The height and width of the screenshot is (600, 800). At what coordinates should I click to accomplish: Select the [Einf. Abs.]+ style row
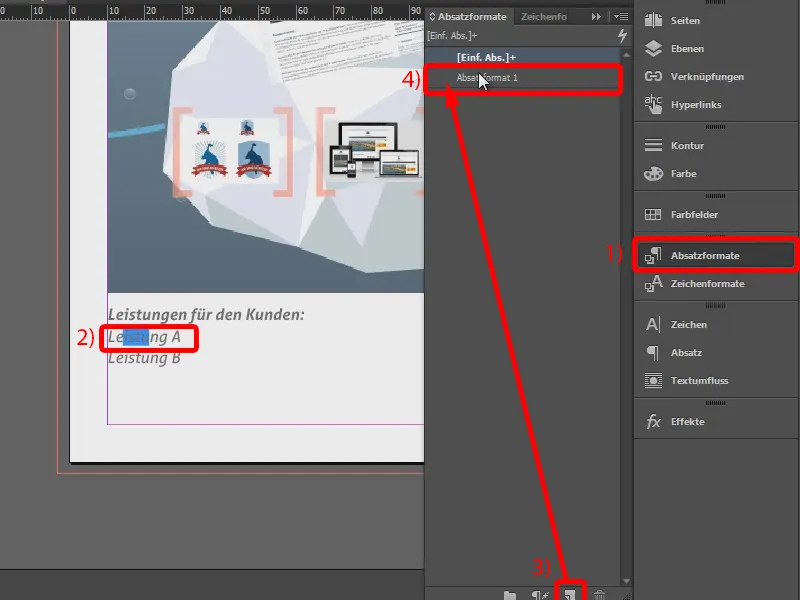point(522,57)
